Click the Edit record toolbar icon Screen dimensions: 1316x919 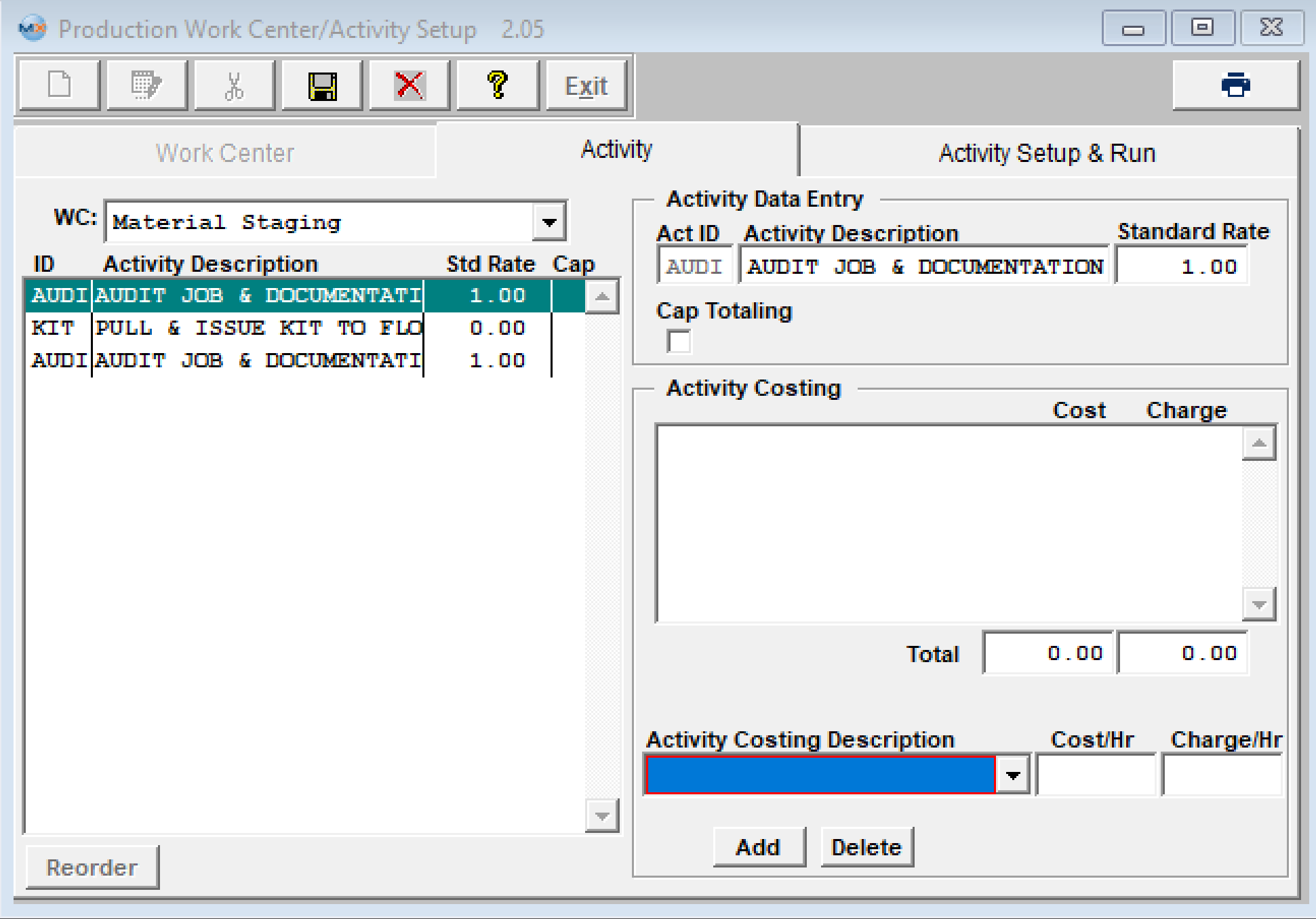[146, 86]
